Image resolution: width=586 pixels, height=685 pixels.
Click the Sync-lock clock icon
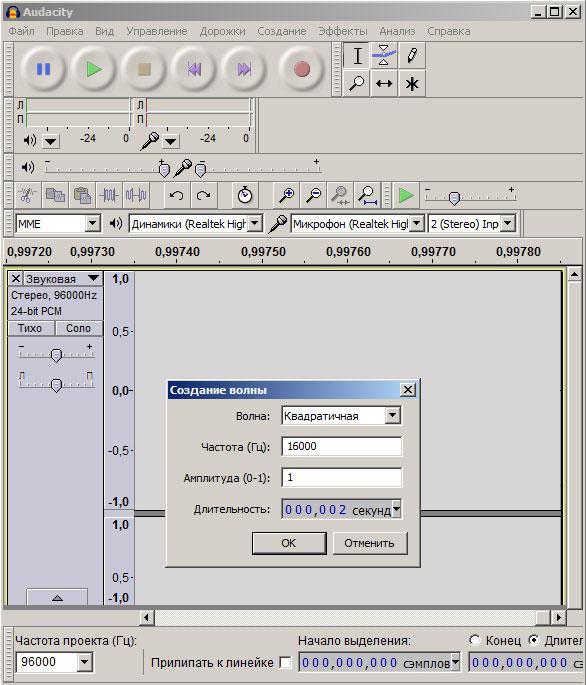245,195
